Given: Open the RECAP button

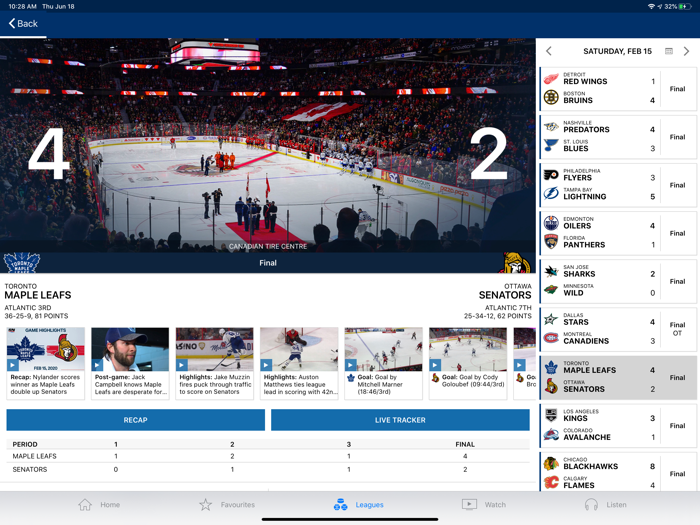Looking at the screenshot, I should click(135, 420).
